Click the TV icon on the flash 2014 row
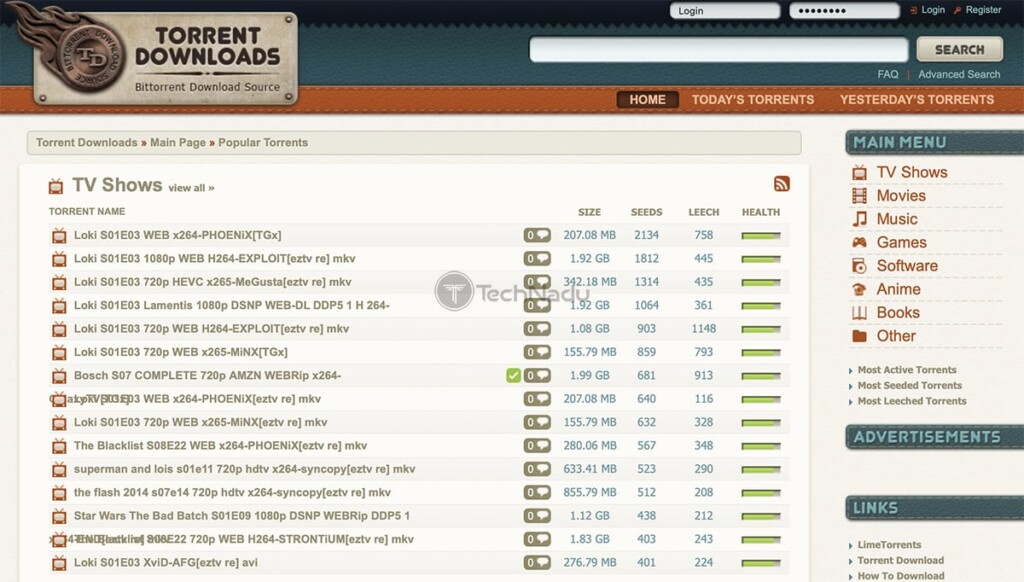Image resolution: width=1024 pixels, height=582 pixels. pyautogui.click(x=59, y=493)
